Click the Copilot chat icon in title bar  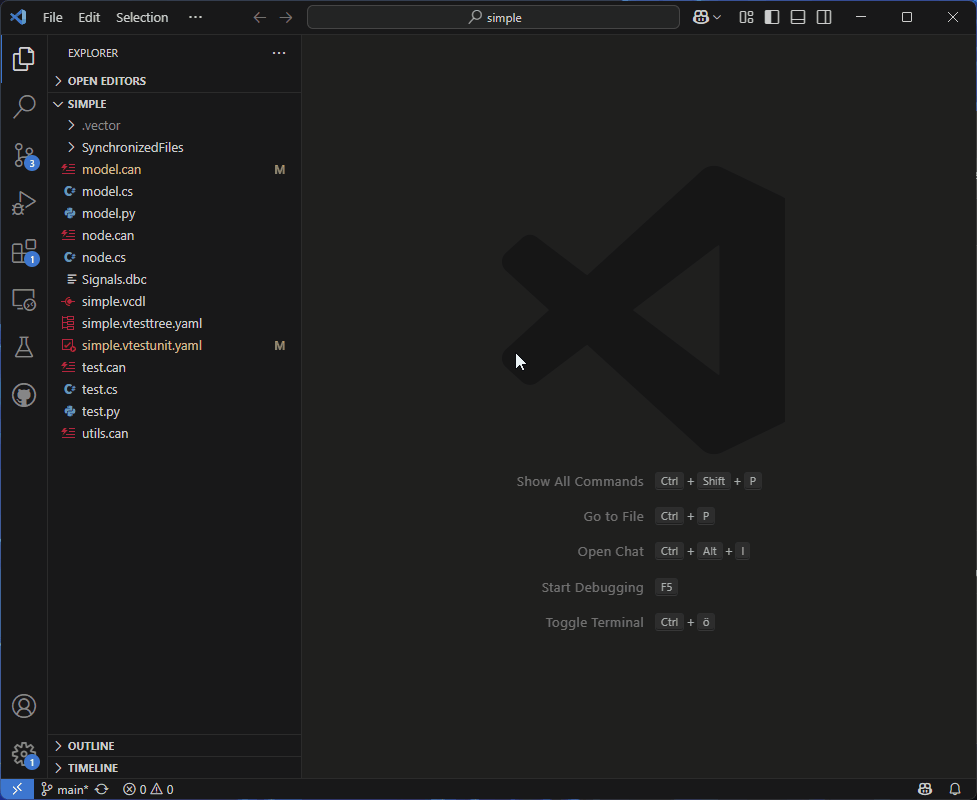tap(701, 17)
